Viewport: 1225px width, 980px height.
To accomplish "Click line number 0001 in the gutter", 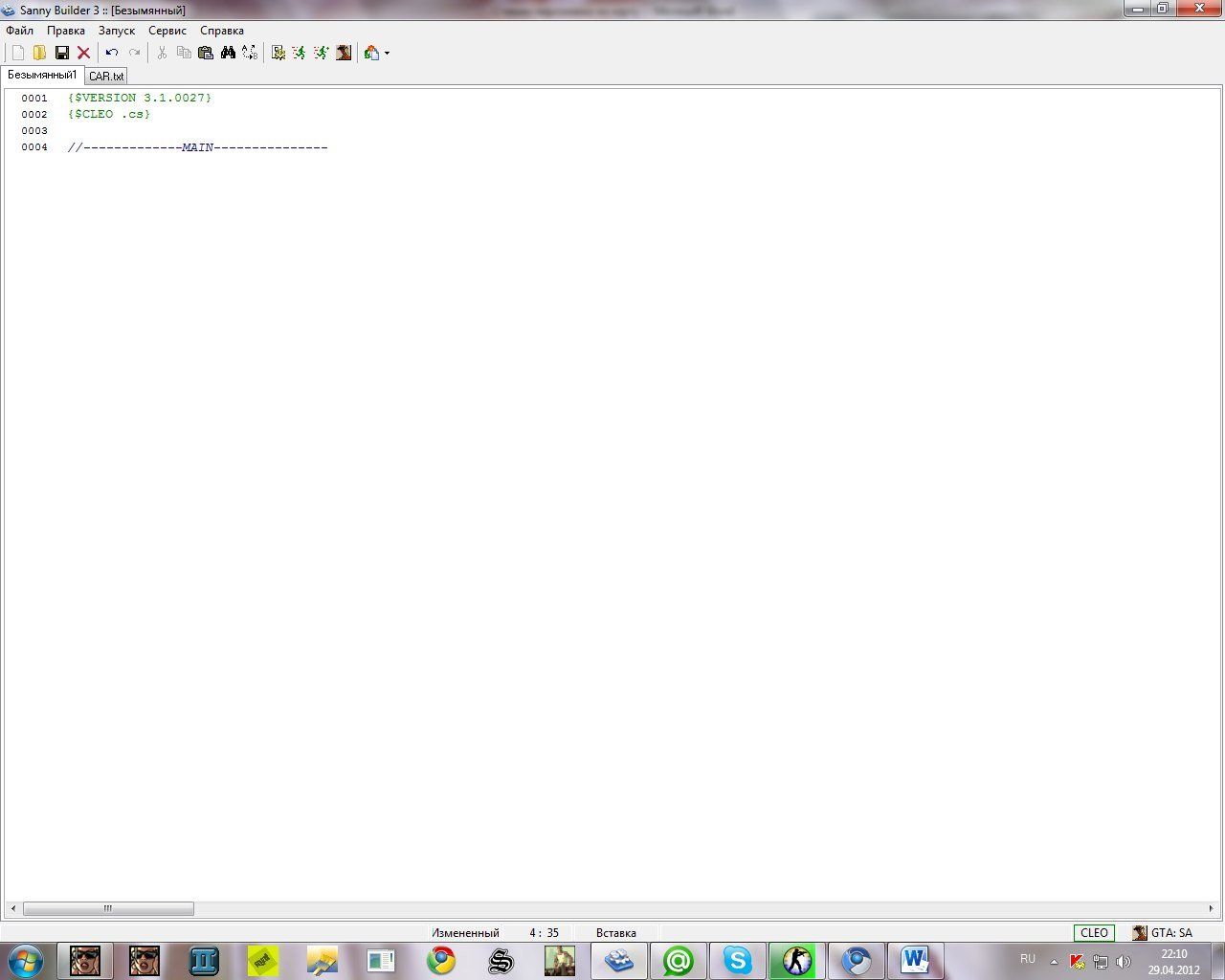I will tap(34, 98).
